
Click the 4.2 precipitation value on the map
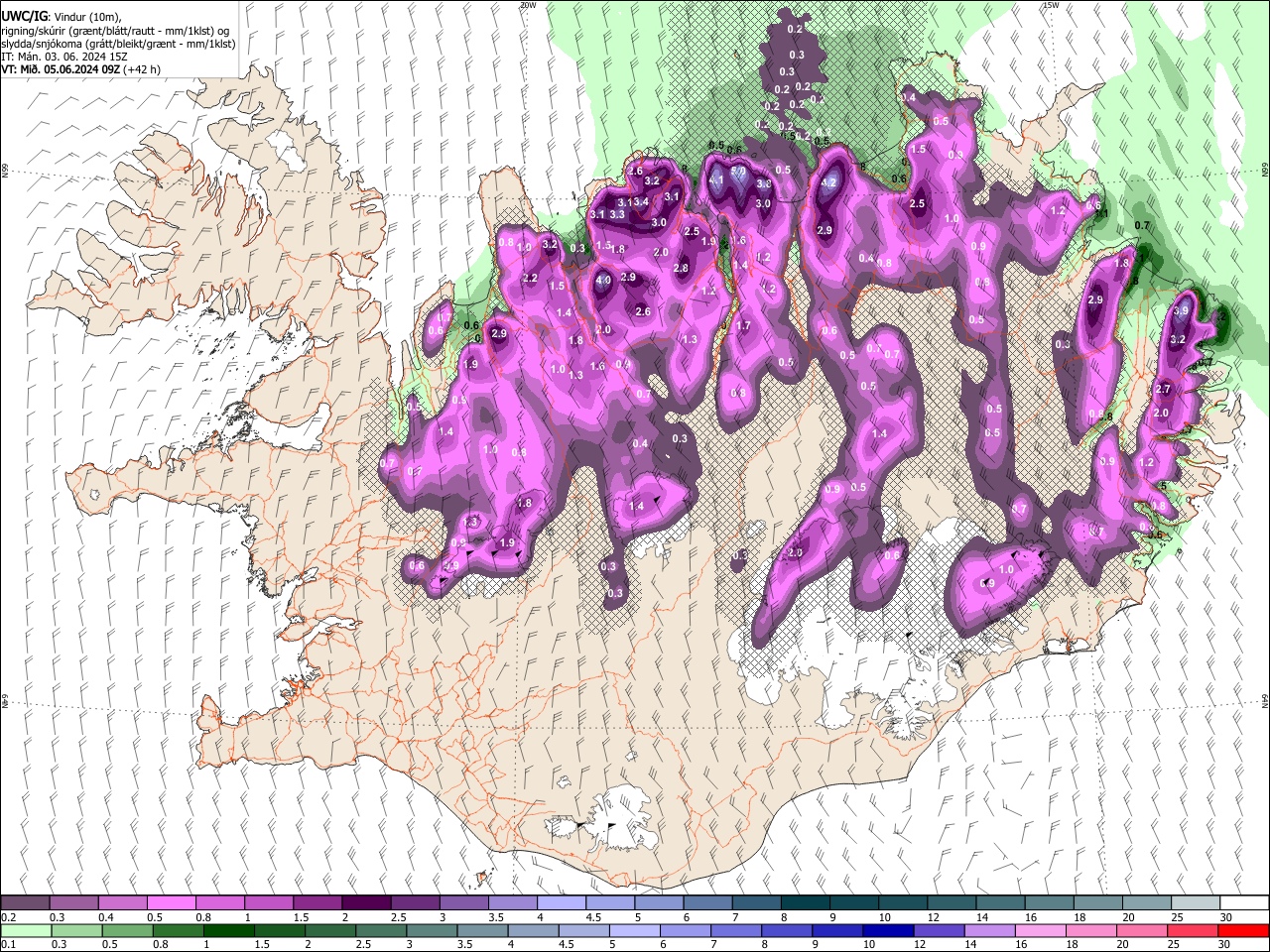pos(830,182)
